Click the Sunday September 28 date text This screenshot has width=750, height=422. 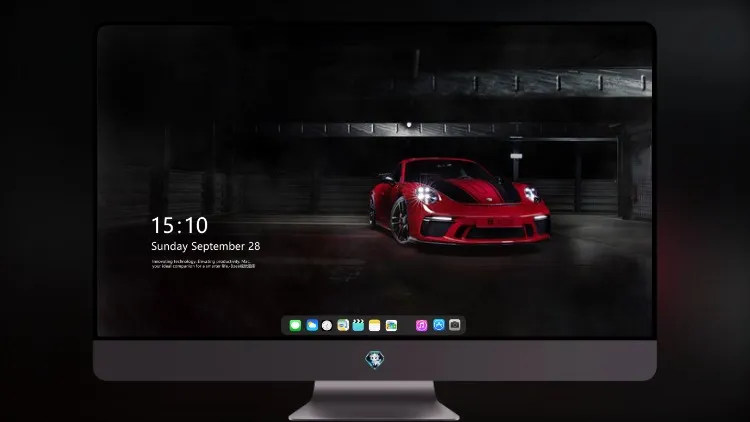[x=206, y=246]
